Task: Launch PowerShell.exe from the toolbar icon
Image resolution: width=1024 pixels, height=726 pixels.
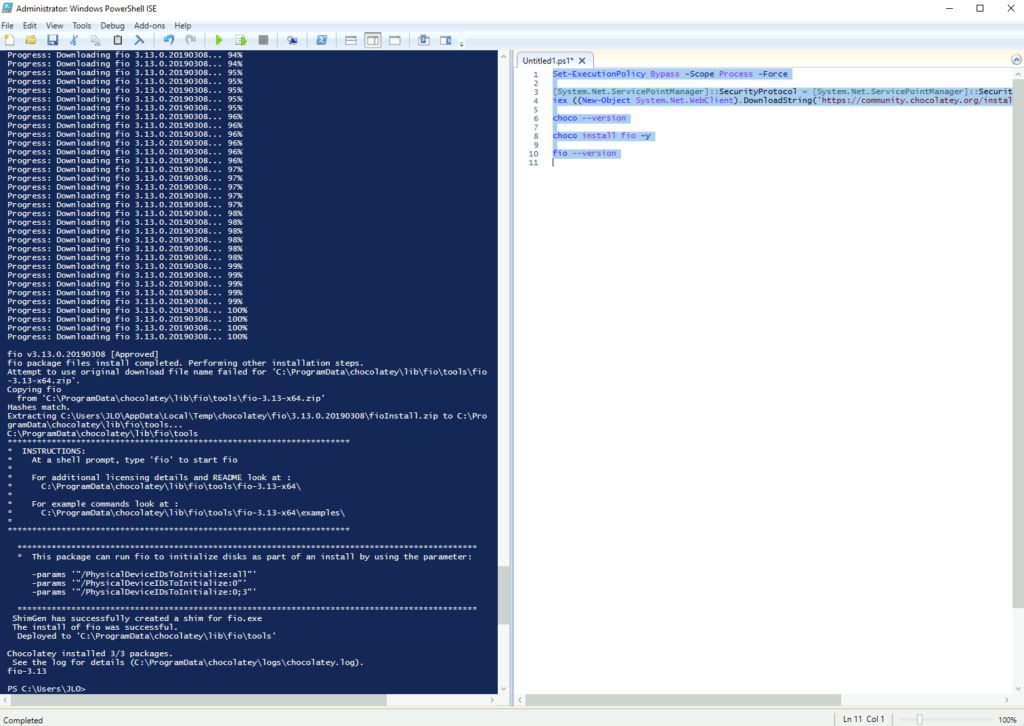Action: click(322, 40)
